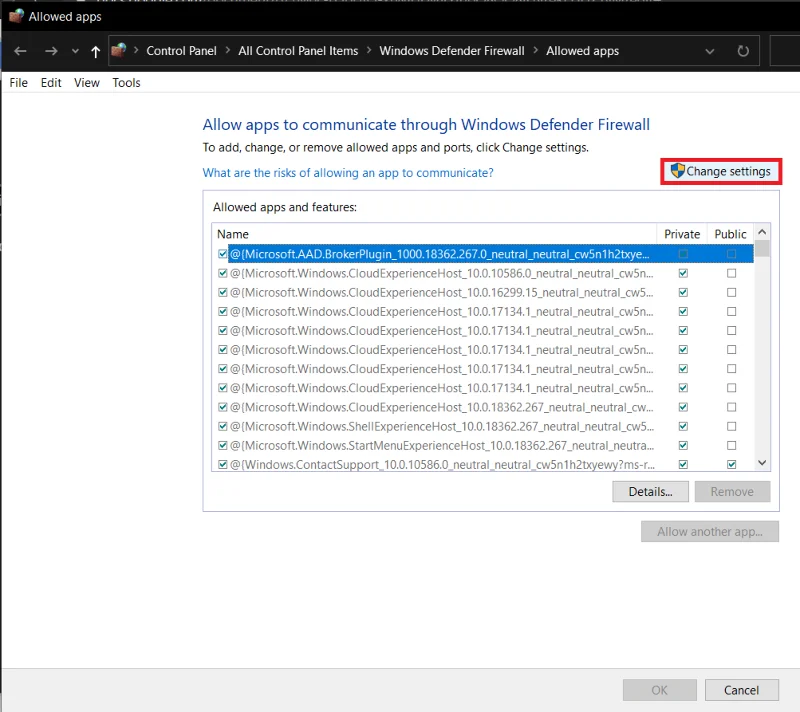Refresh the Allowed apps page

coord(743,51)
